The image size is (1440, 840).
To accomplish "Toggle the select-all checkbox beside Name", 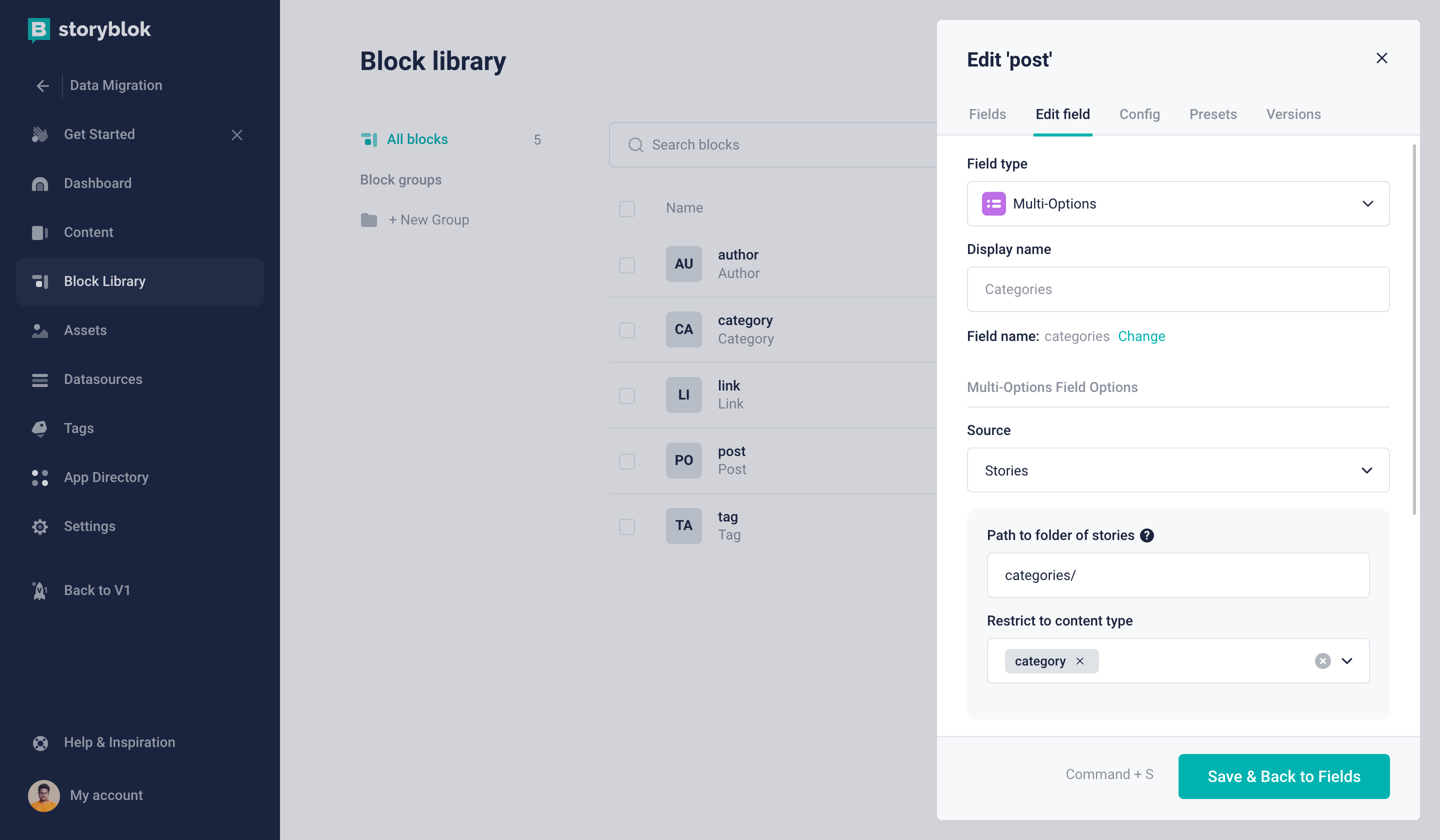I will point(627,208).
